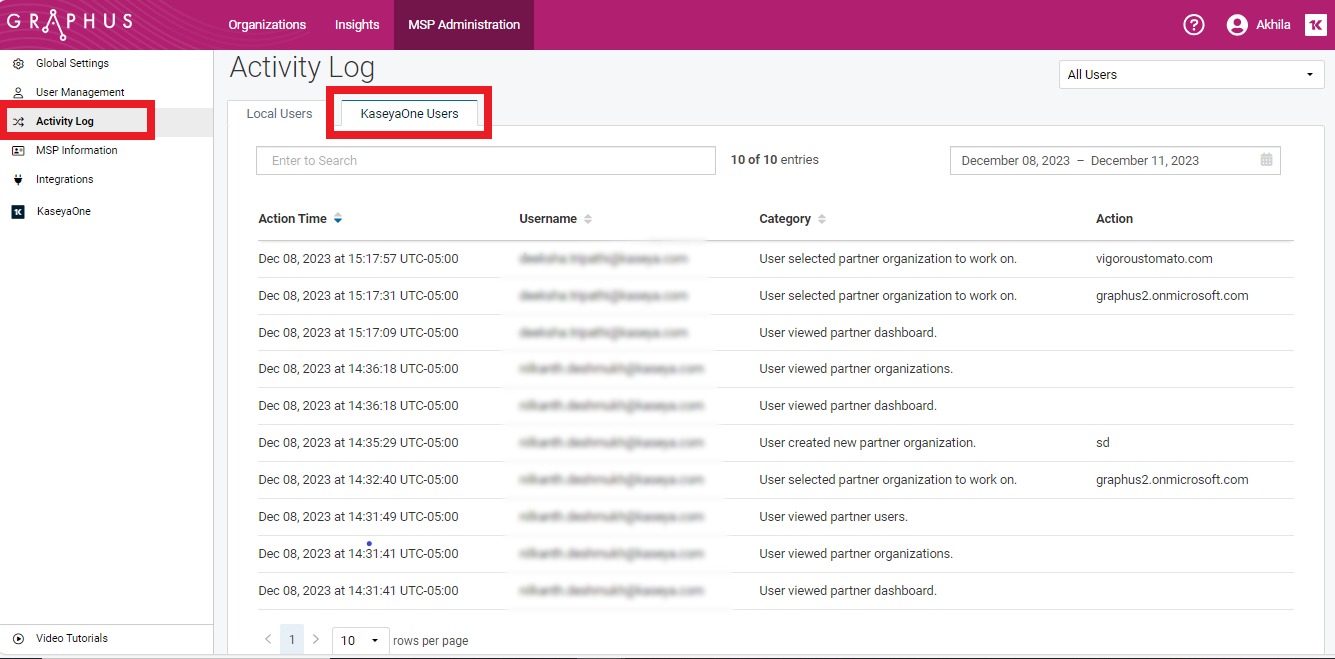Screen dimensions: 1335x659
Task: Click the MSP Information card icon
Action: click(x=18, y=151)
